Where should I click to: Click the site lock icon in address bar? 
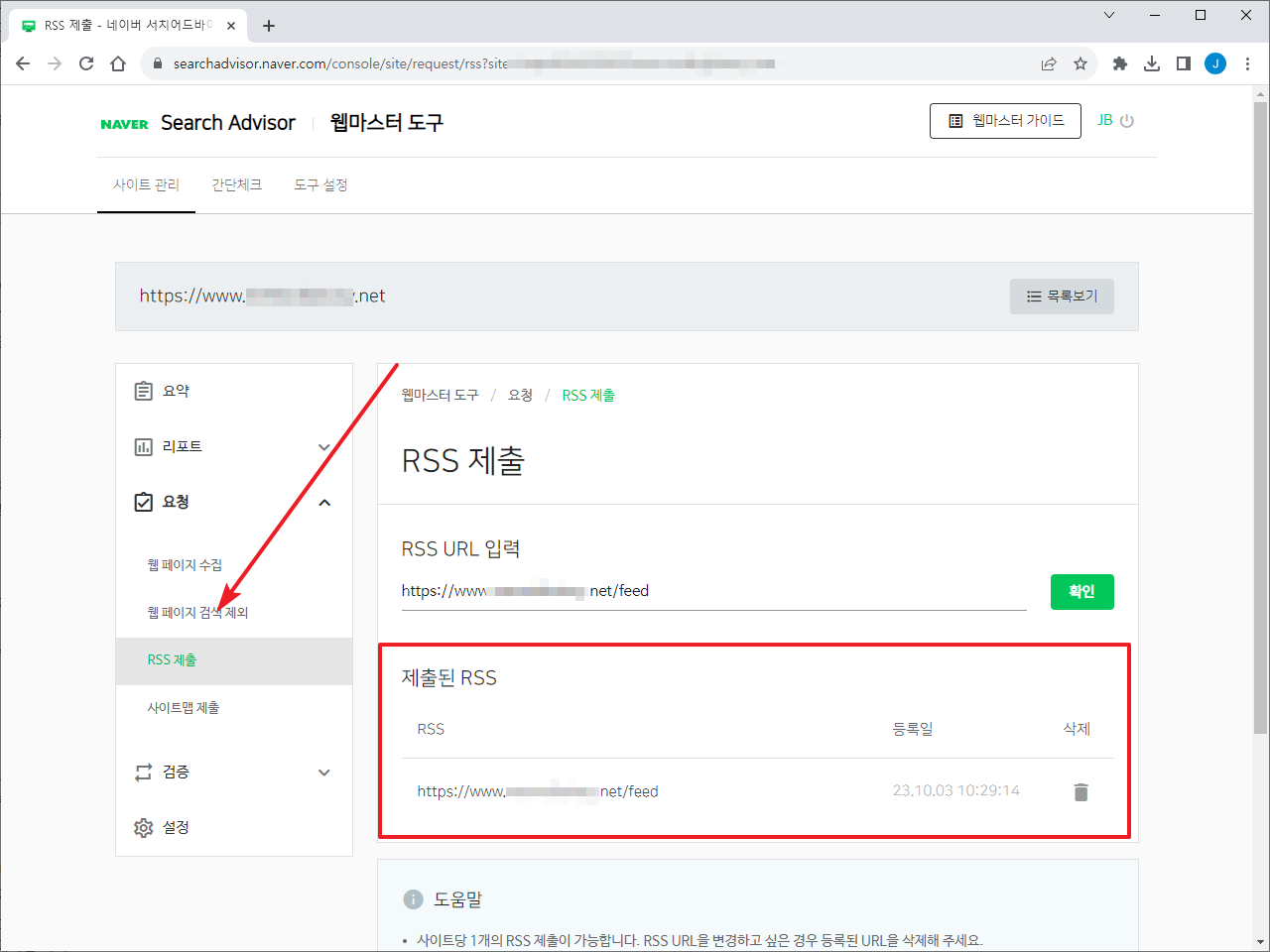157,63
